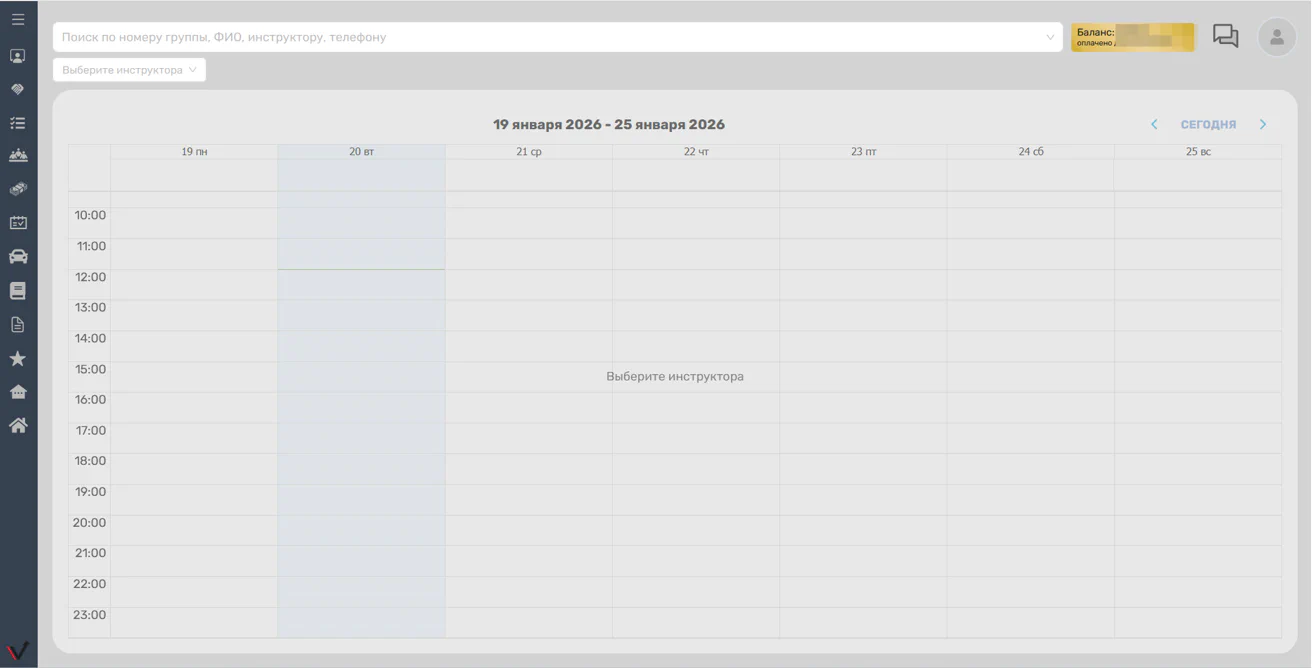1312x668 pixels.
Task: Click the 'Сегодня' button
Action: [1208, 125]
